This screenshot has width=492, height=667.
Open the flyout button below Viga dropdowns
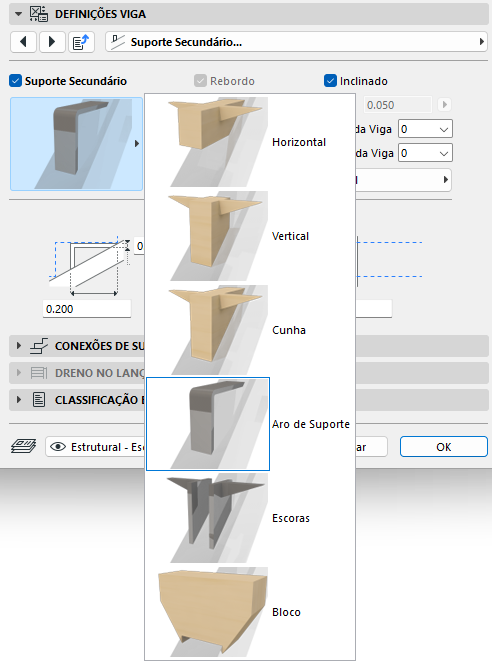point(403,180)
